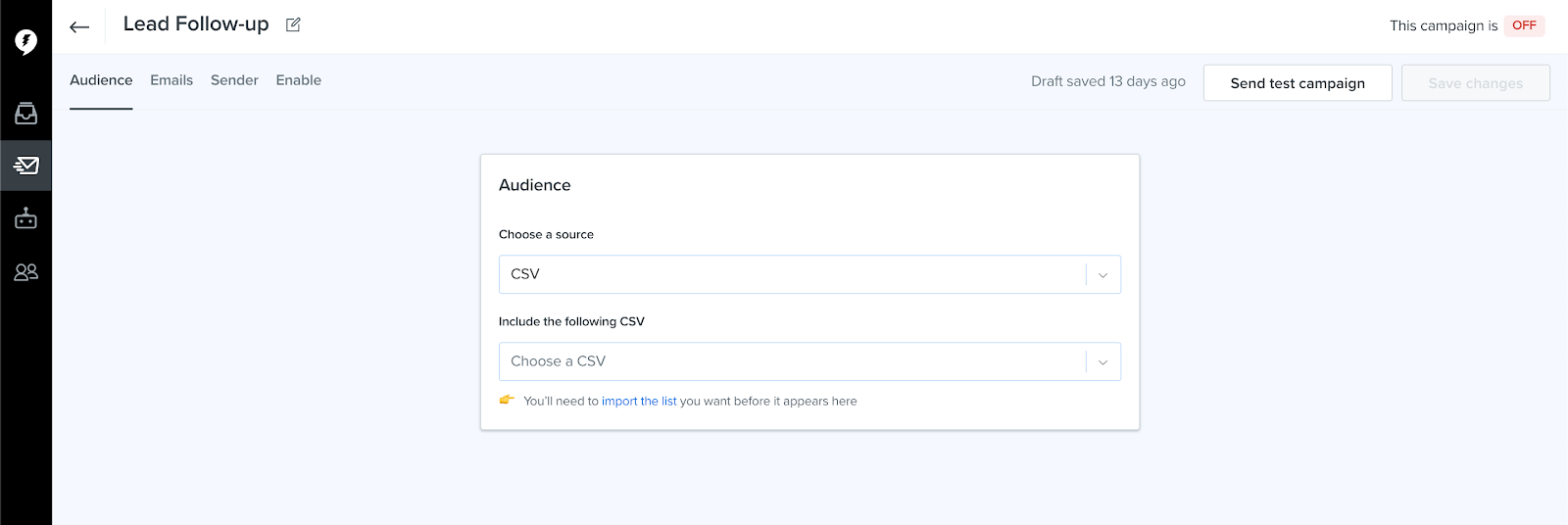1568x525 pixels.
Task: Switch to the Sender tab
Action: pyautogui.click(x=234, y=80)
